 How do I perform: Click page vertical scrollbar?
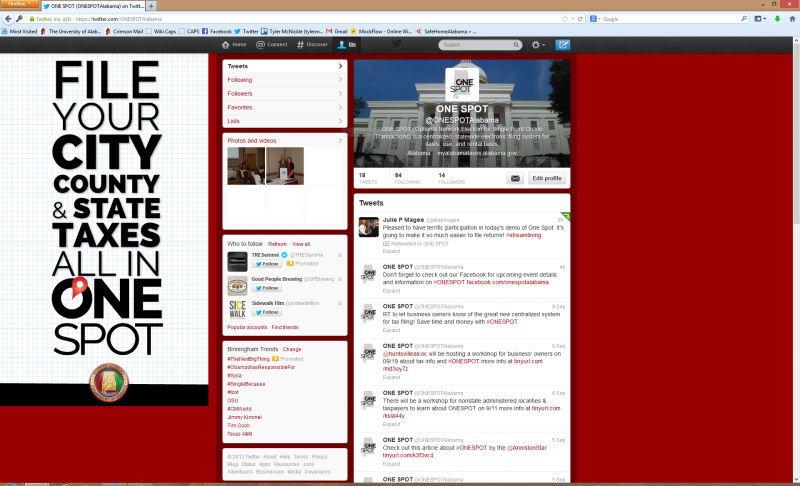796,260
